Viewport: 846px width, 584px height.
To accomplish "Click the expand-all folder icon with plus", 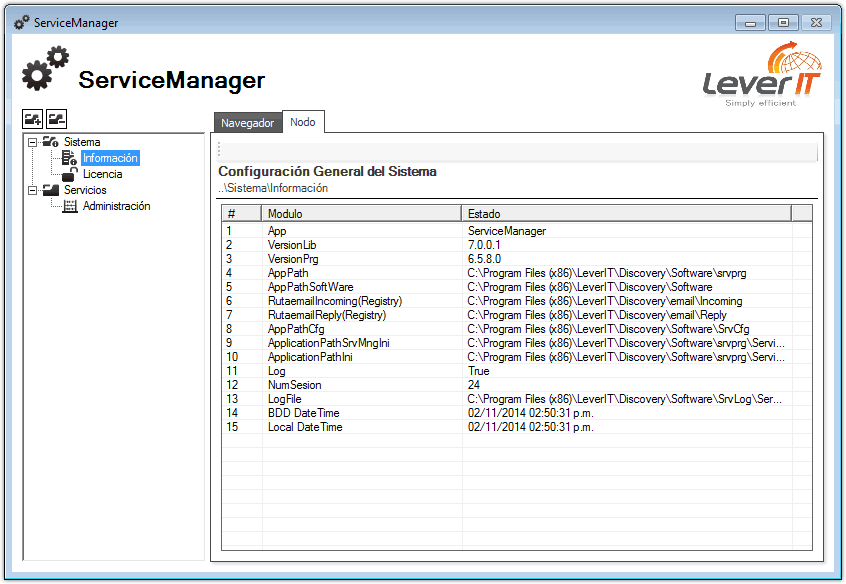I will [32, 119].
